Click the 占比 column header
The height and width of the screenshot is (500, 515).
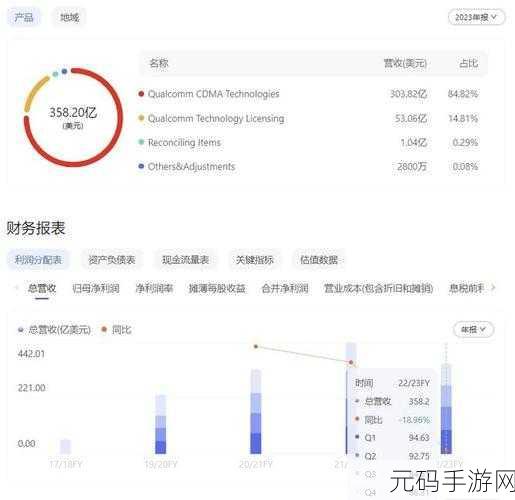tap(469, 63)
